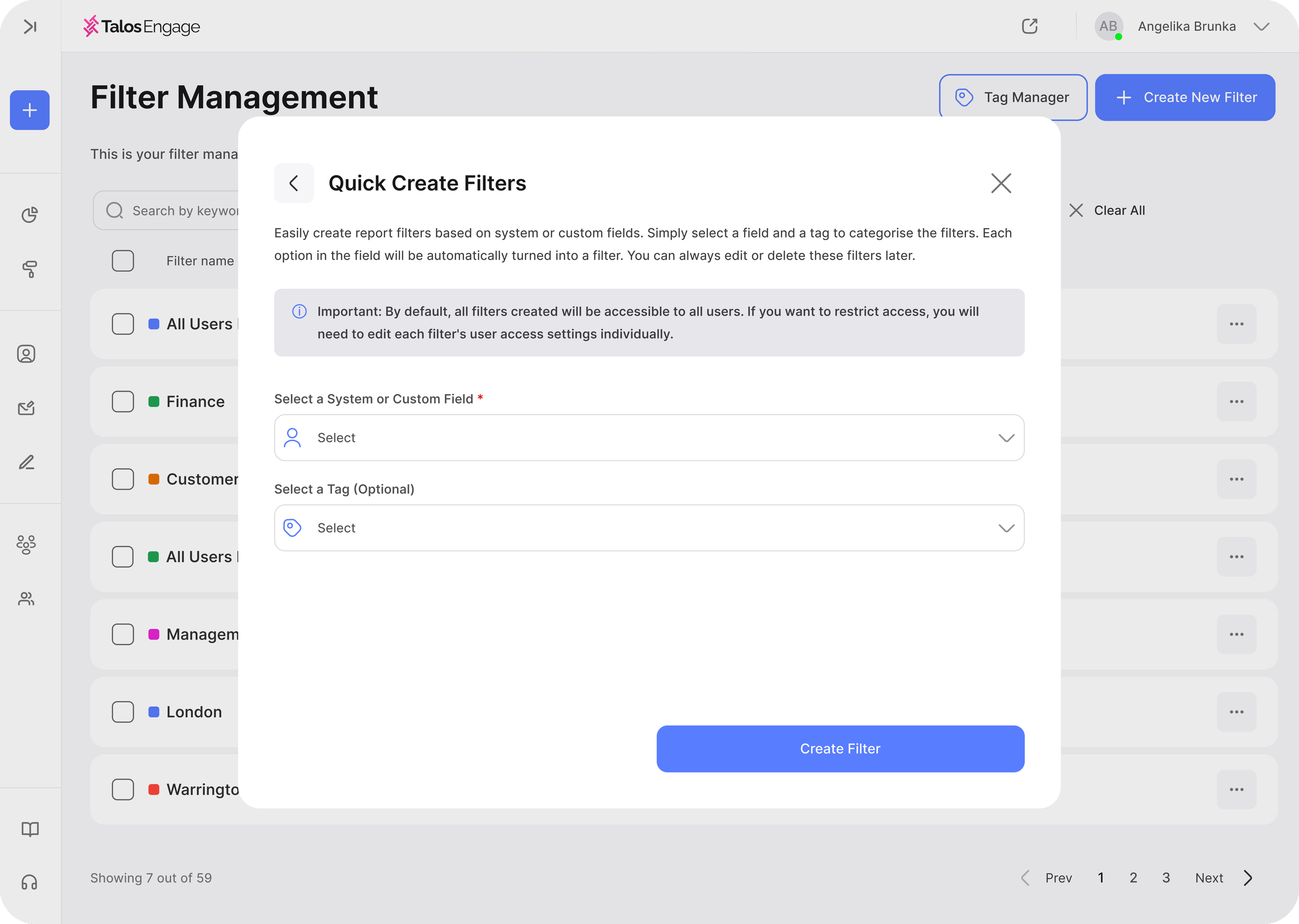Image resolution: width=1299 pixels, height=924 pixels.
Task: Click the Finance filter name
Action: click(x=195, y=401)
